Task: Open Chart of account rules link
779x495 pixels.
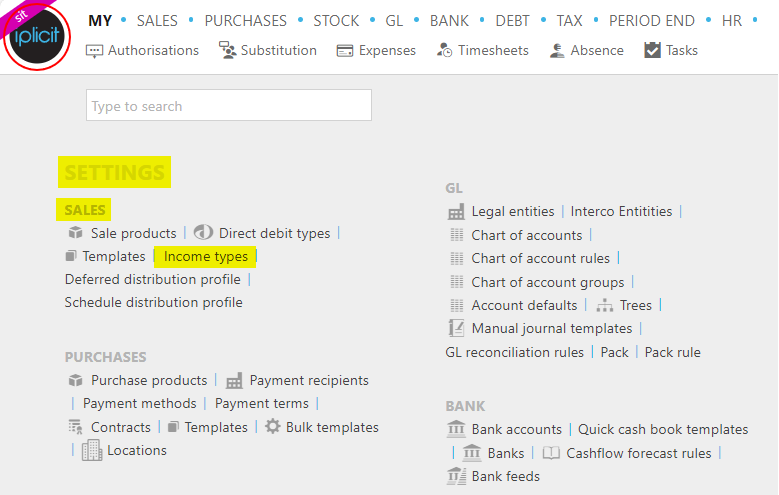Action: click(541, 258)
